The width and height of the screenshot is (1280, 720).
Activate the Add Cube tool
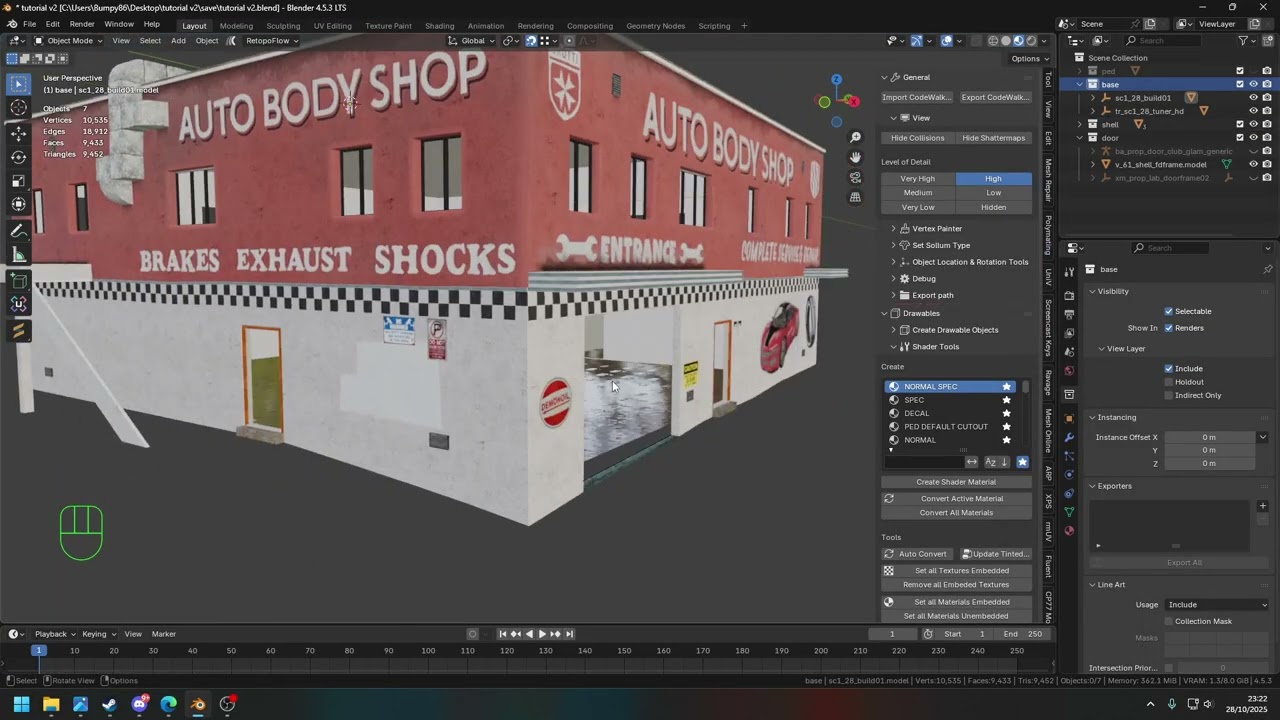click(19, 281)
